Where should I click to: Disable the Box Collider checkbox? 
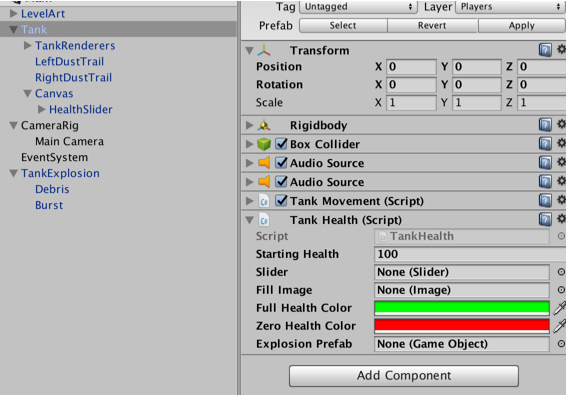tap(281, 144)
